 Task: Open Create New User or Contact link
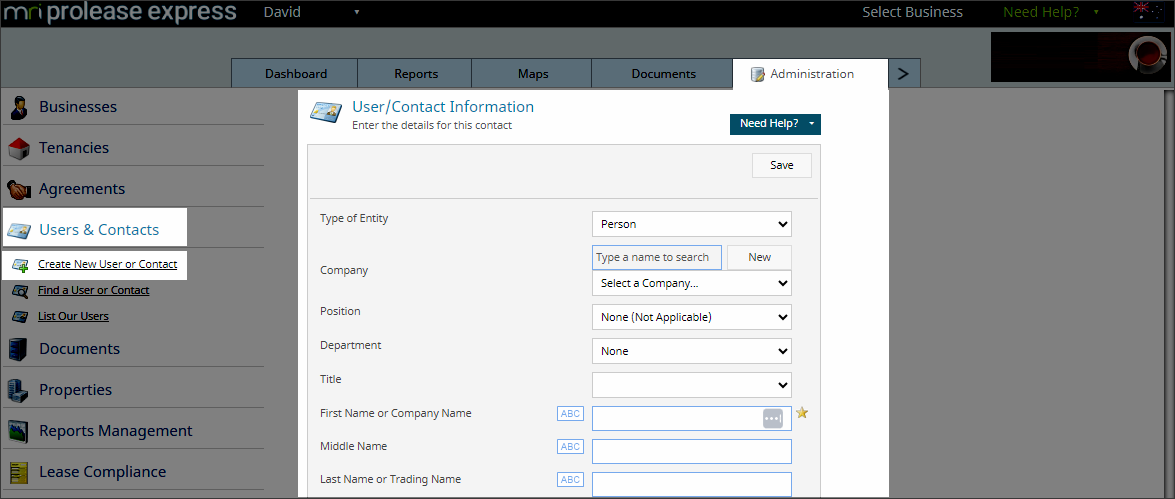pyautogui.click(x=107, y=264)
